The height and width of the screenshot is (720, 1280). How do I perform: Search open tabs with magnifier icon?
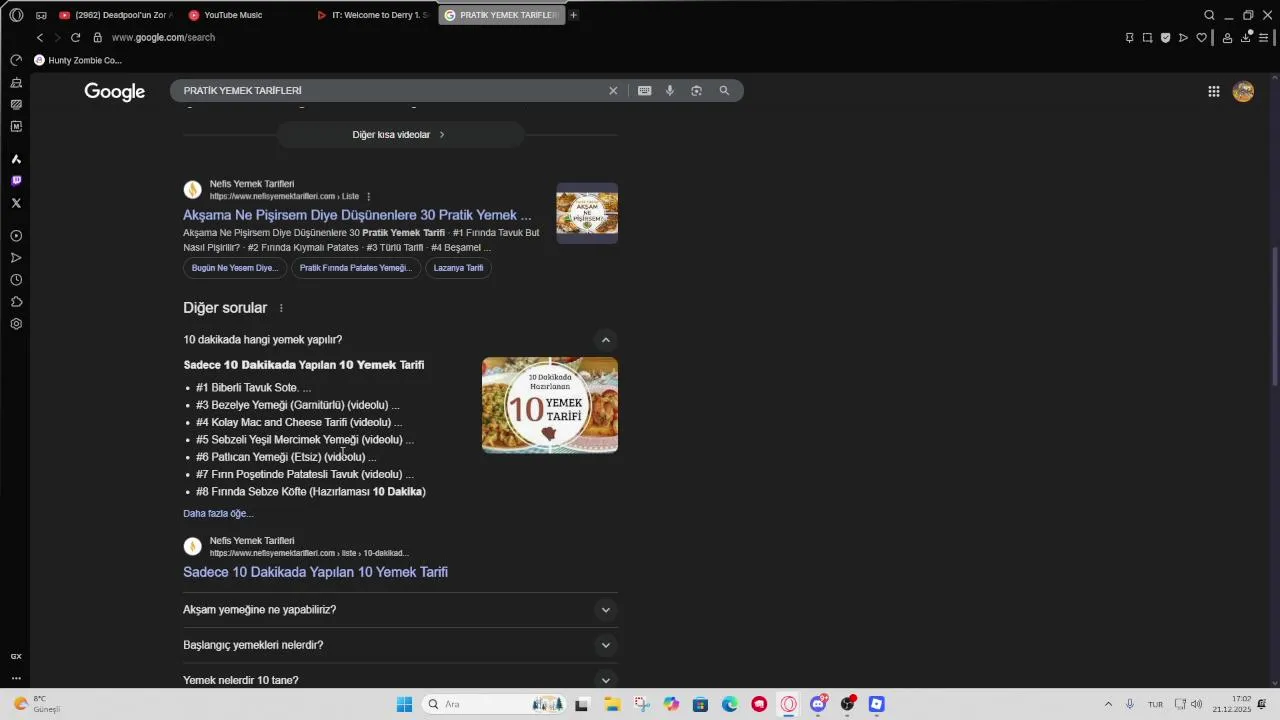1209,15
